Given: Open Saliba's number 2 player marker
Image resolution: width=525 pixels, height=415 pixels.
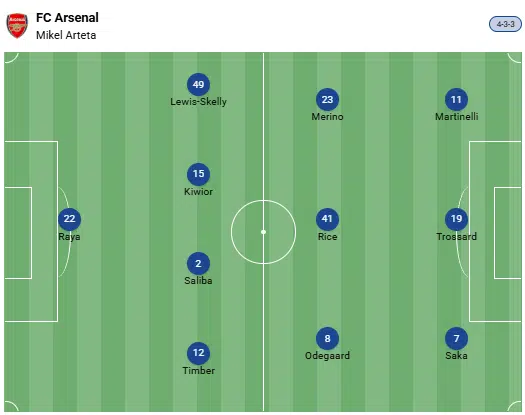Looking at the screenshot, I should point(198,264).
